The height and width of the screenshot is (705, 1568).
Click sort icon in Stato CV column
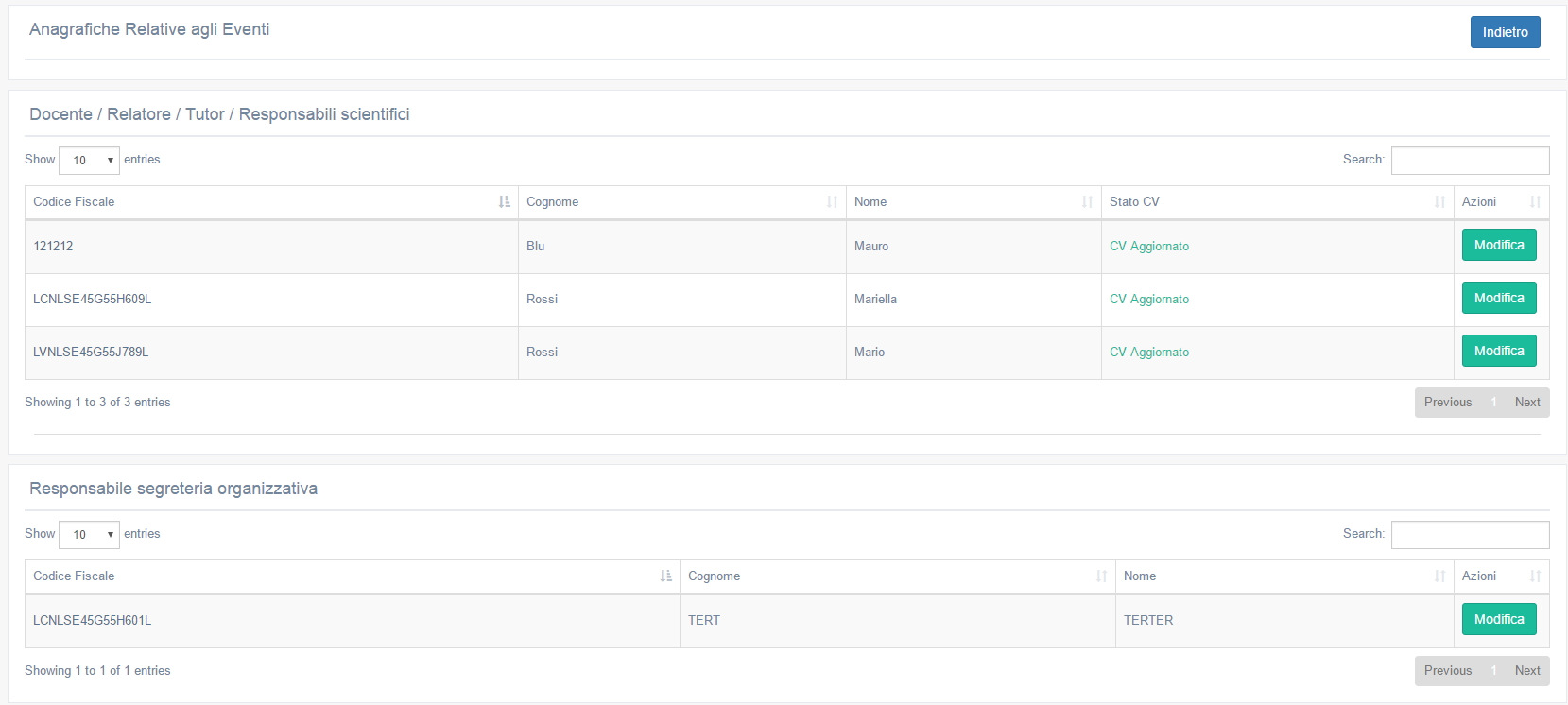coord(1439,202)
